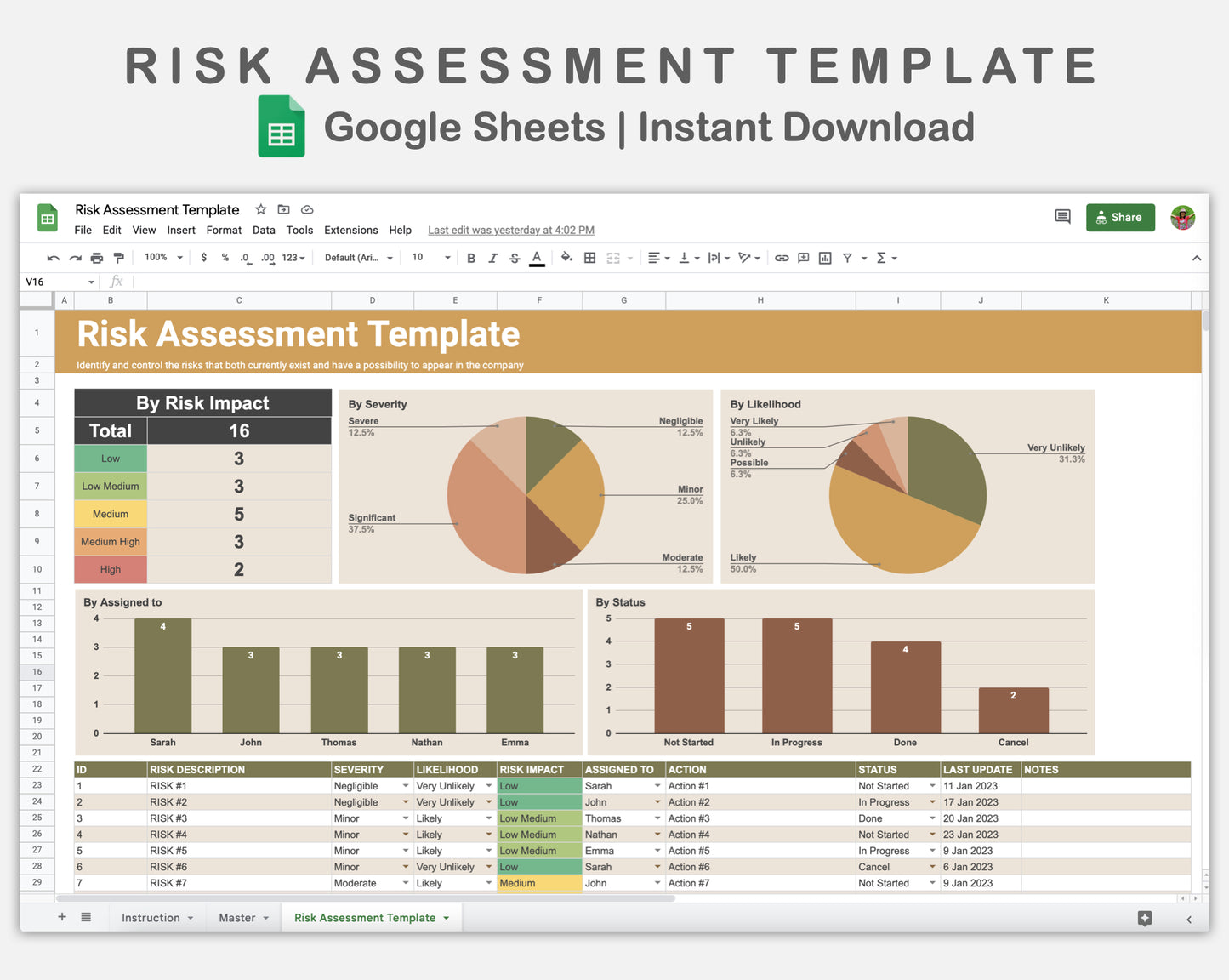Click the Functions sigma icon
This screenshot has height=980, width=1229.
tap(885, 258)
